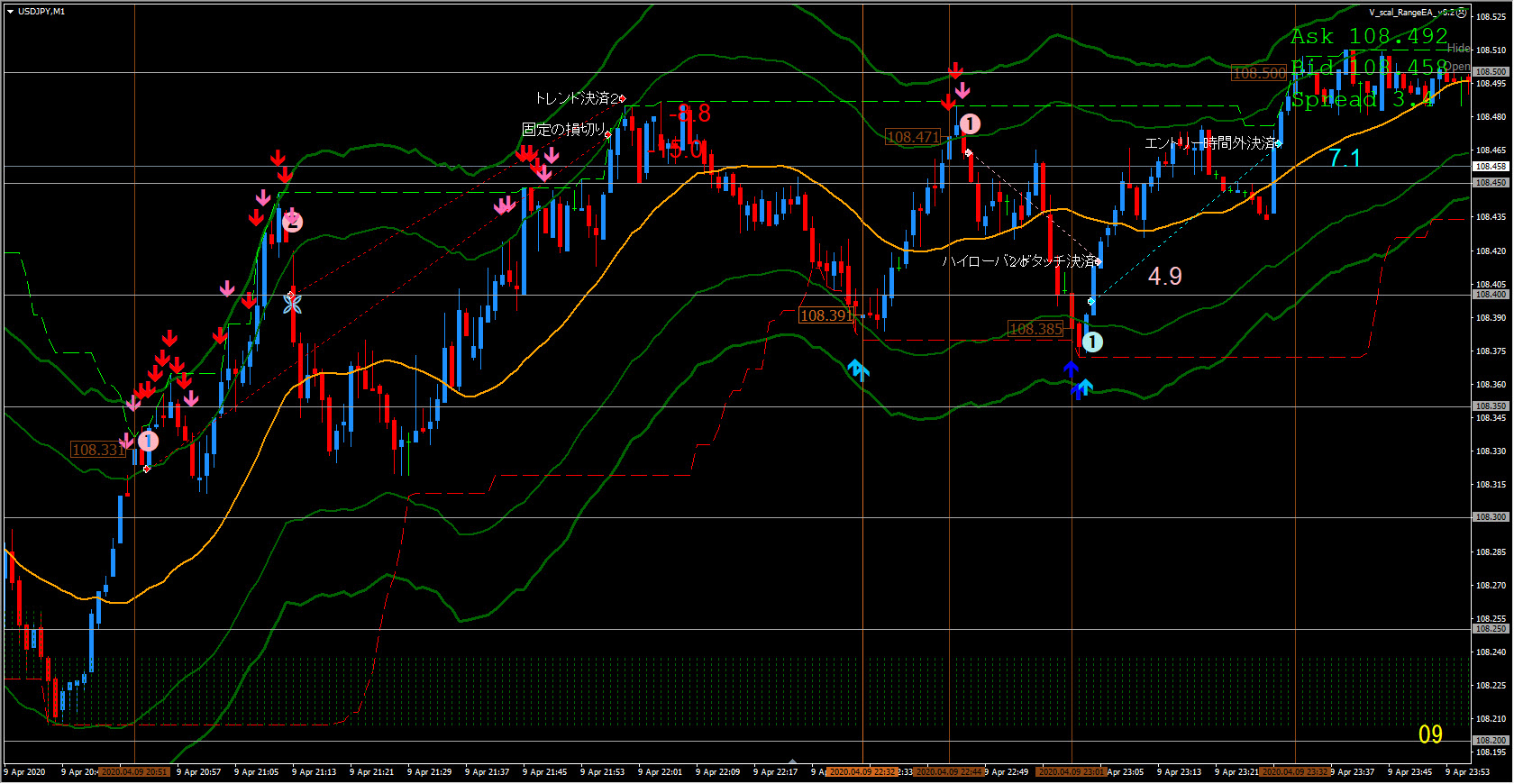Click the orange 108.471 price tag

(x=913, y=137)
